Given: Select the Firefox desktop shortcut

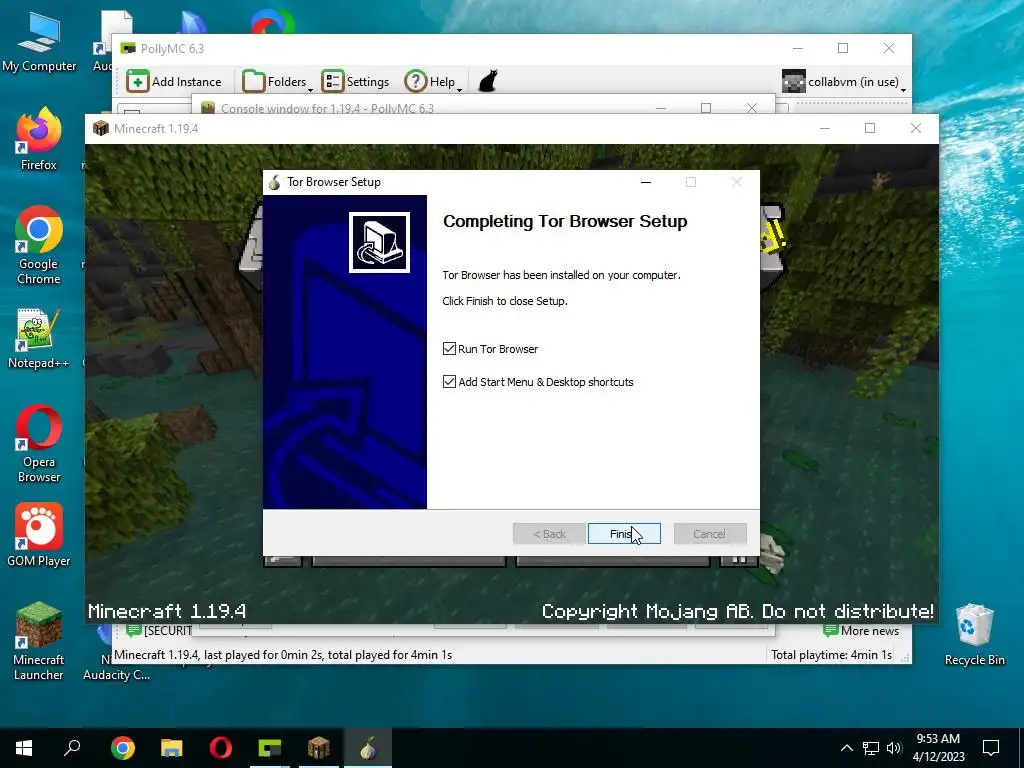Looking at the screenshot, I should 39,139.
